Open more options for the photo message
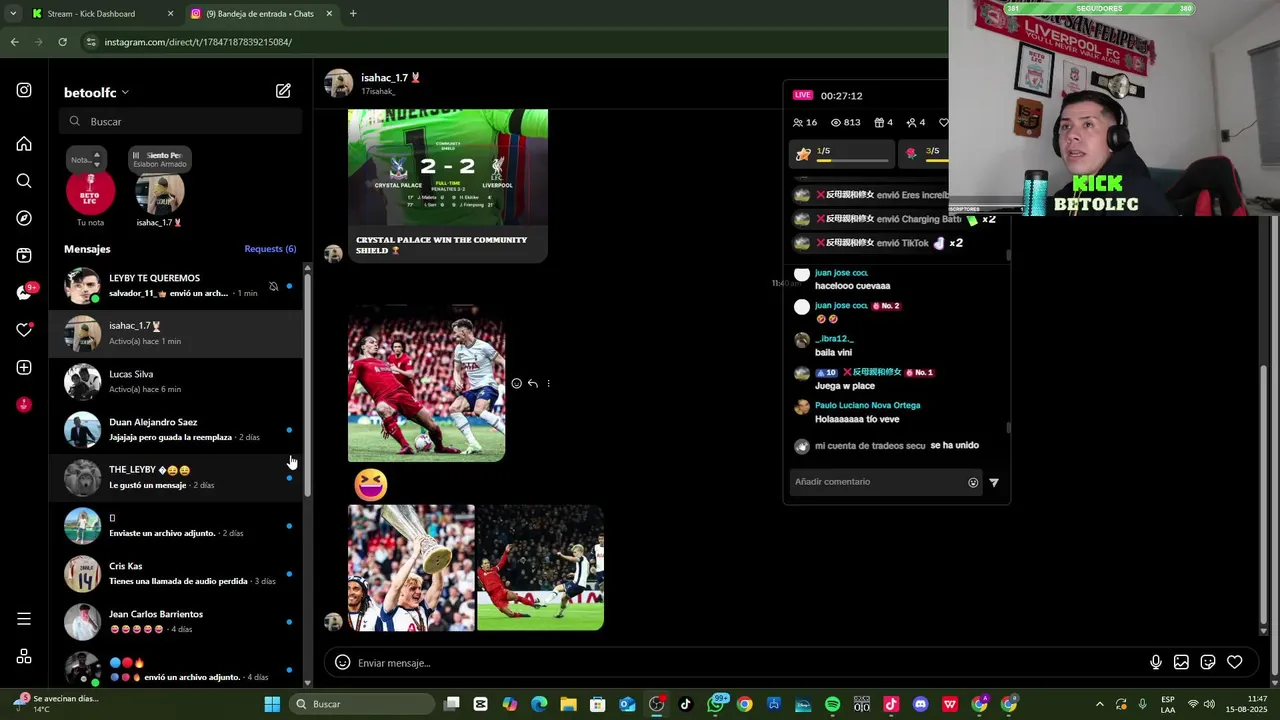 [x=548, y=383]
